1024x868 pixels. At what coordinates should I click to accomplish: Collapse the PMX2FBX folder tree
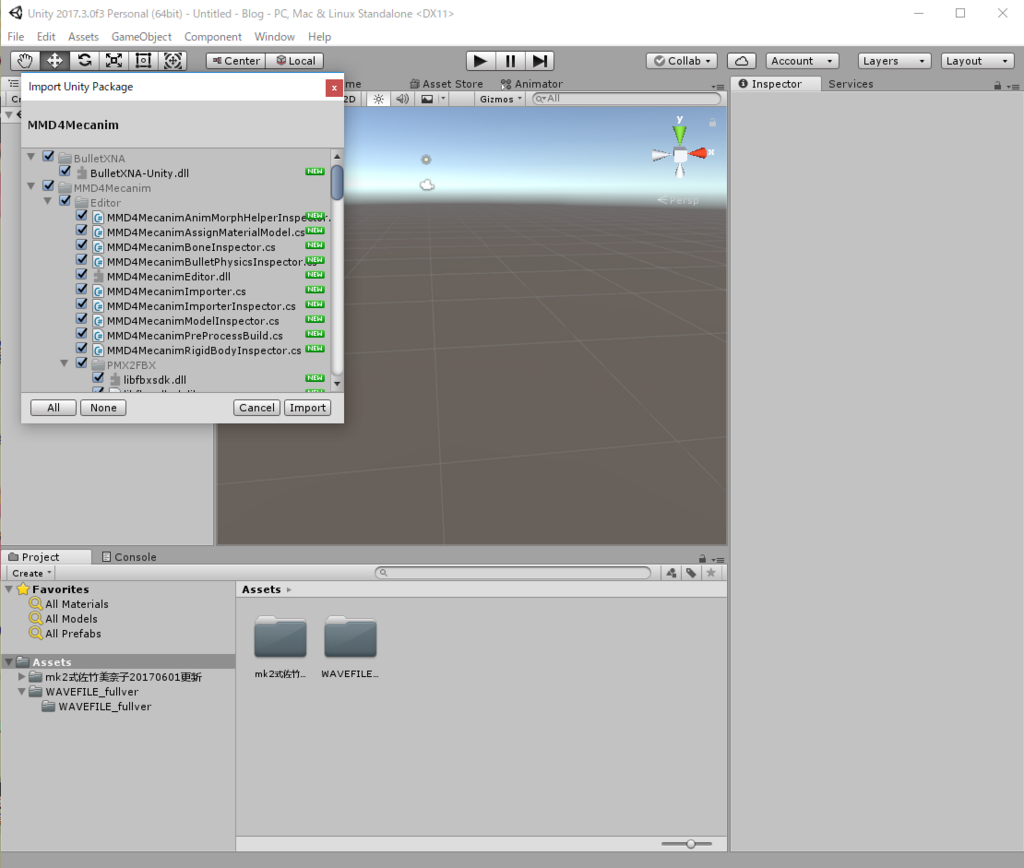tap(64, 364)
